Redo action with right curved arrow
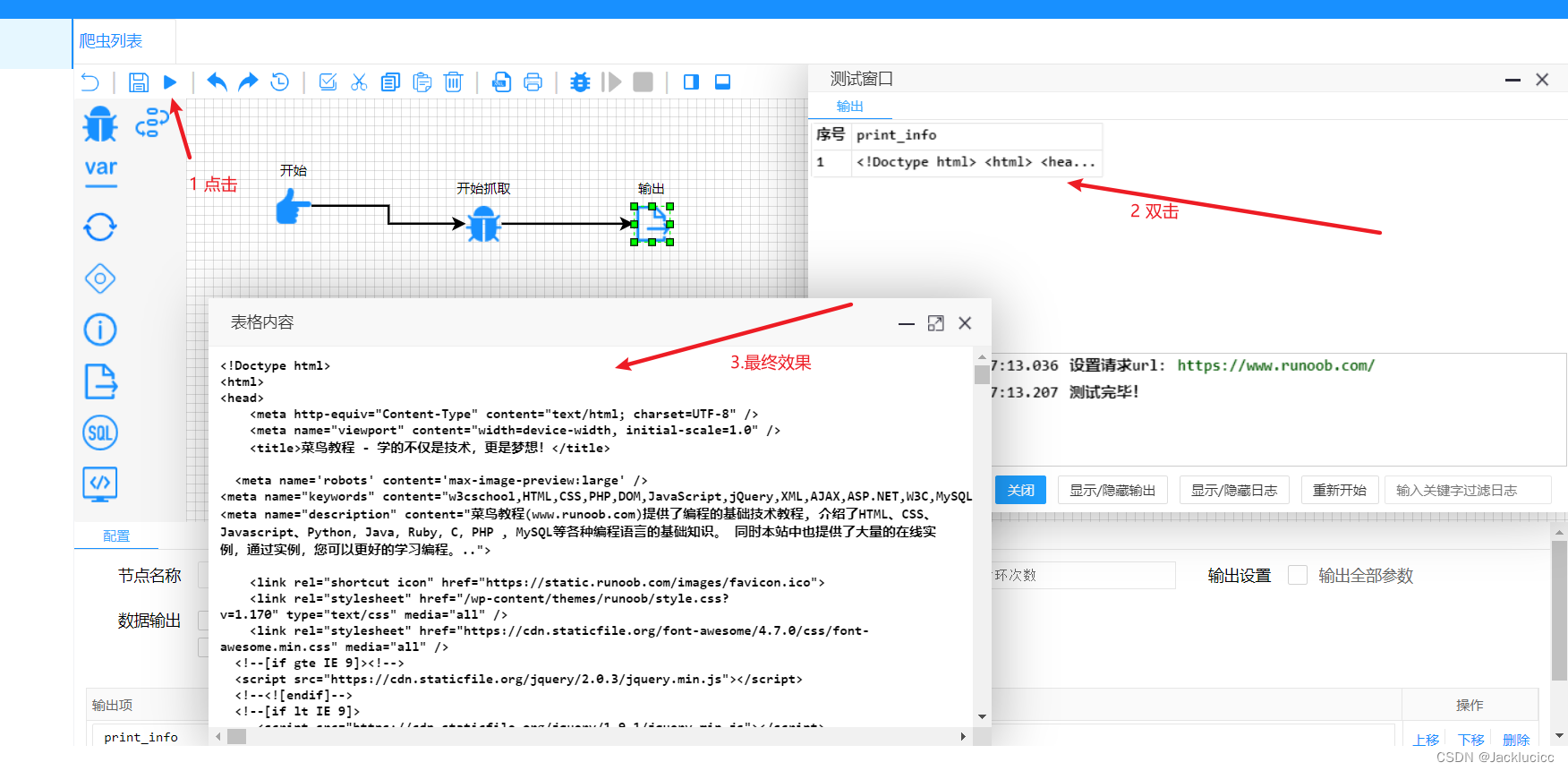 [x=248, y=82]
